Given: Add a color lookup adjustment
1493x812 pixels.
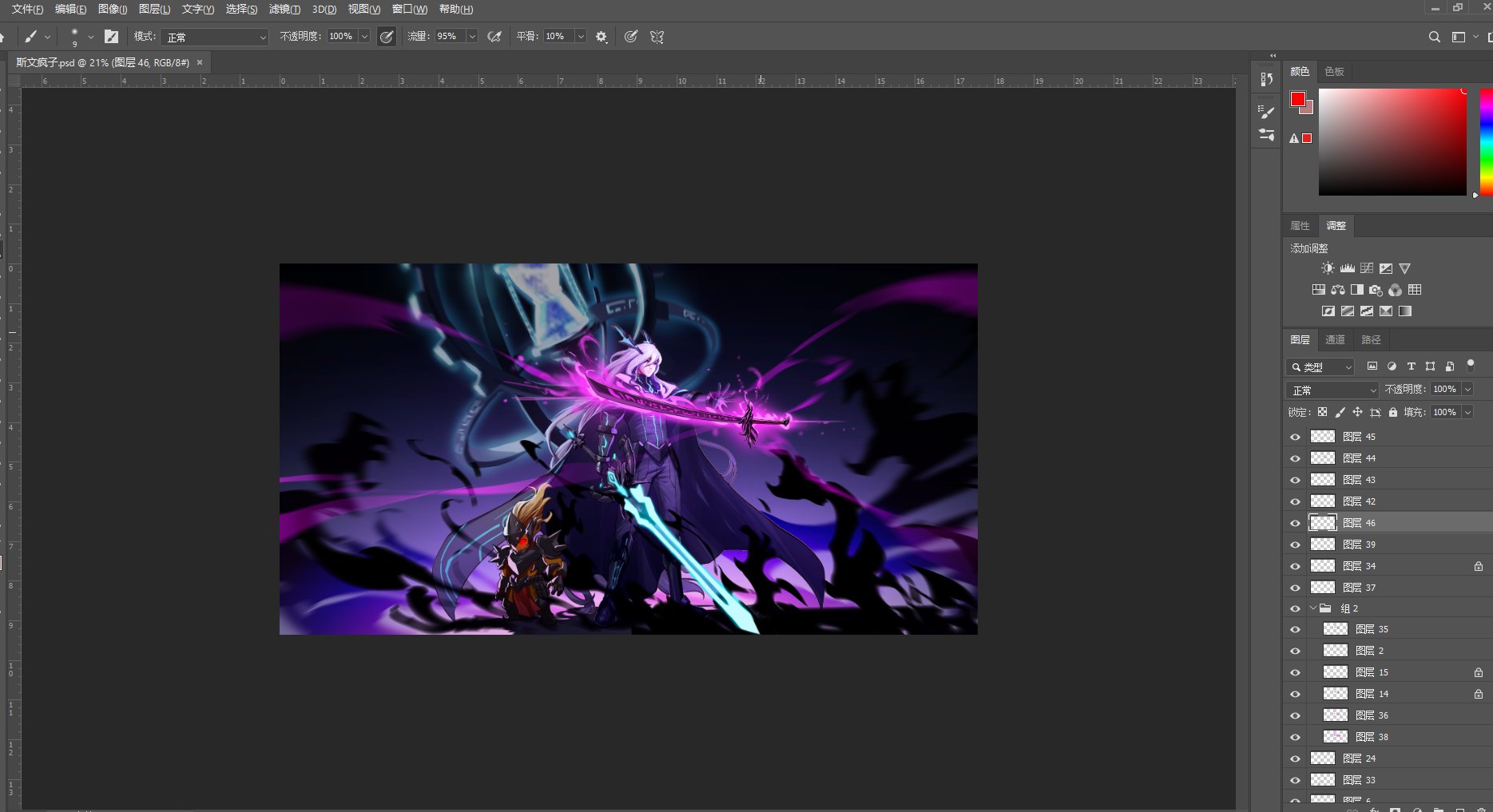Looking at the screenshot, I should point(1415,290).
